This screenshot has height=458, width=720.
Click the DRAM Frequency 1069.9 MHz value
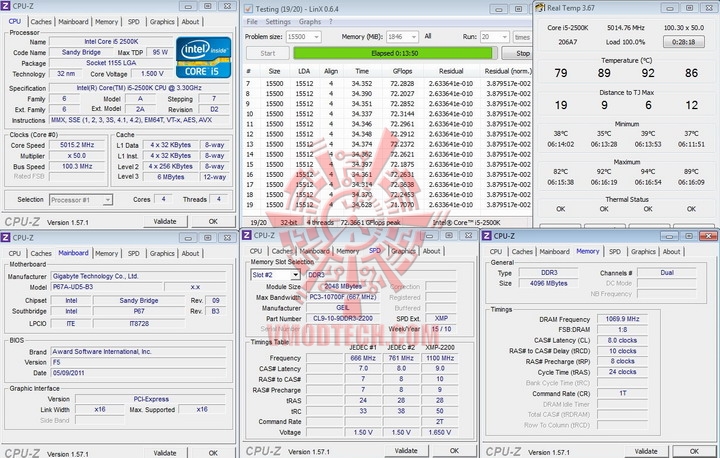click(x=623, y=319)
